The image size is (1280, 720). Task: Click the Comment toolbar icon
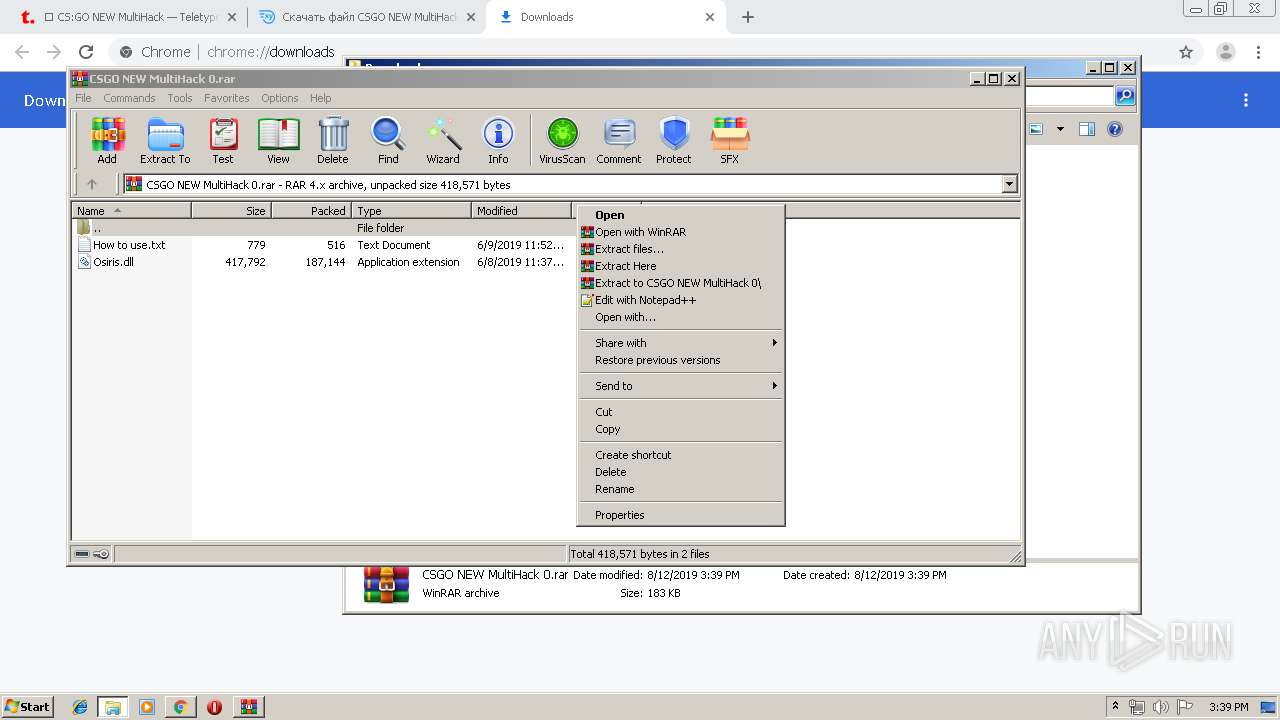point(619,140)
